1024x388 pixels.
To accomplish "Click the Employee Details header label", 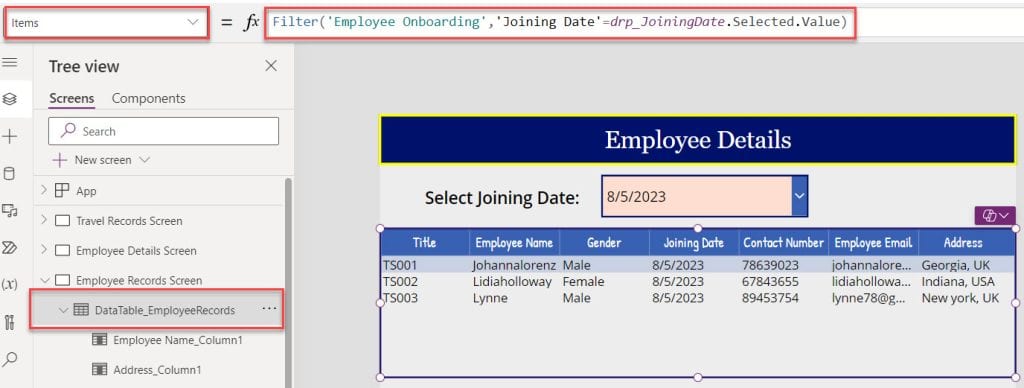I will point(697,140).
